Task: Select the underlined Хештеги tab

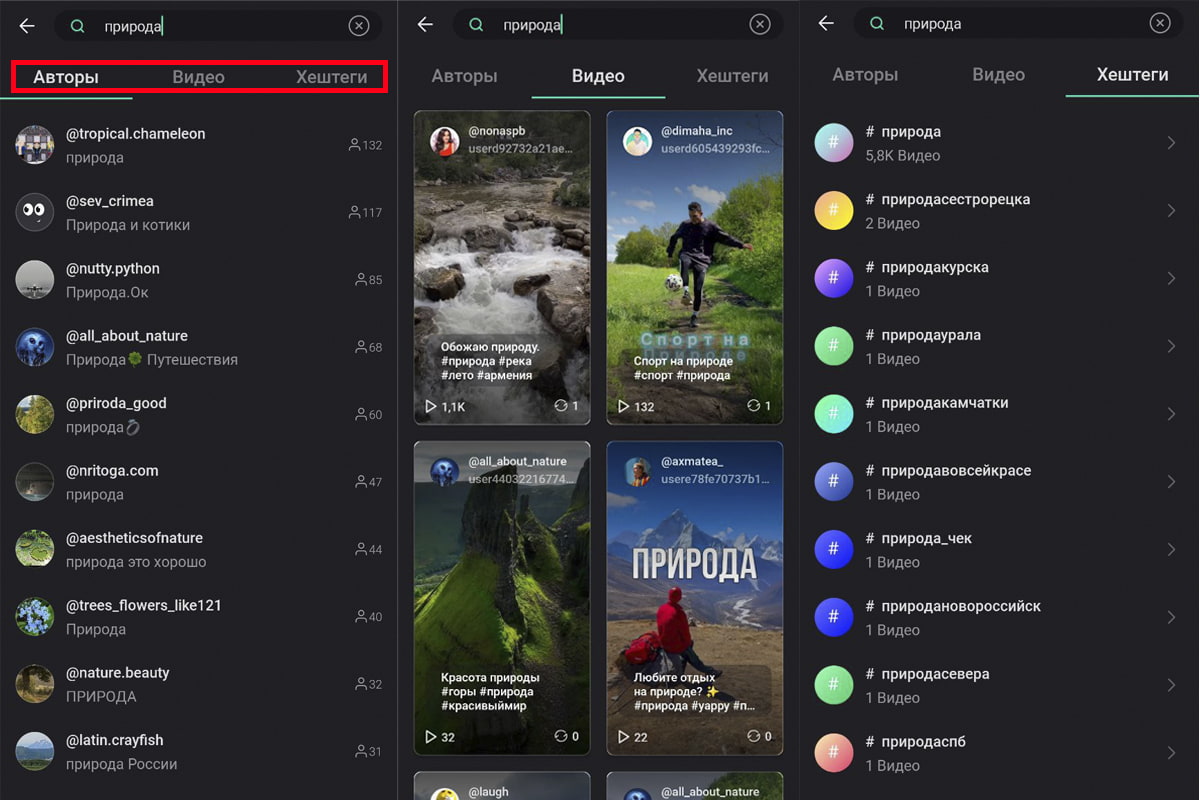Action: pyautogui.click(x=1132, y=75)
